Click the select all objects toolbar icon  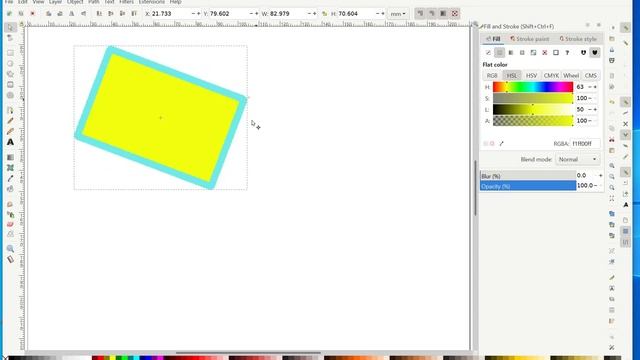tap(9, 13)
